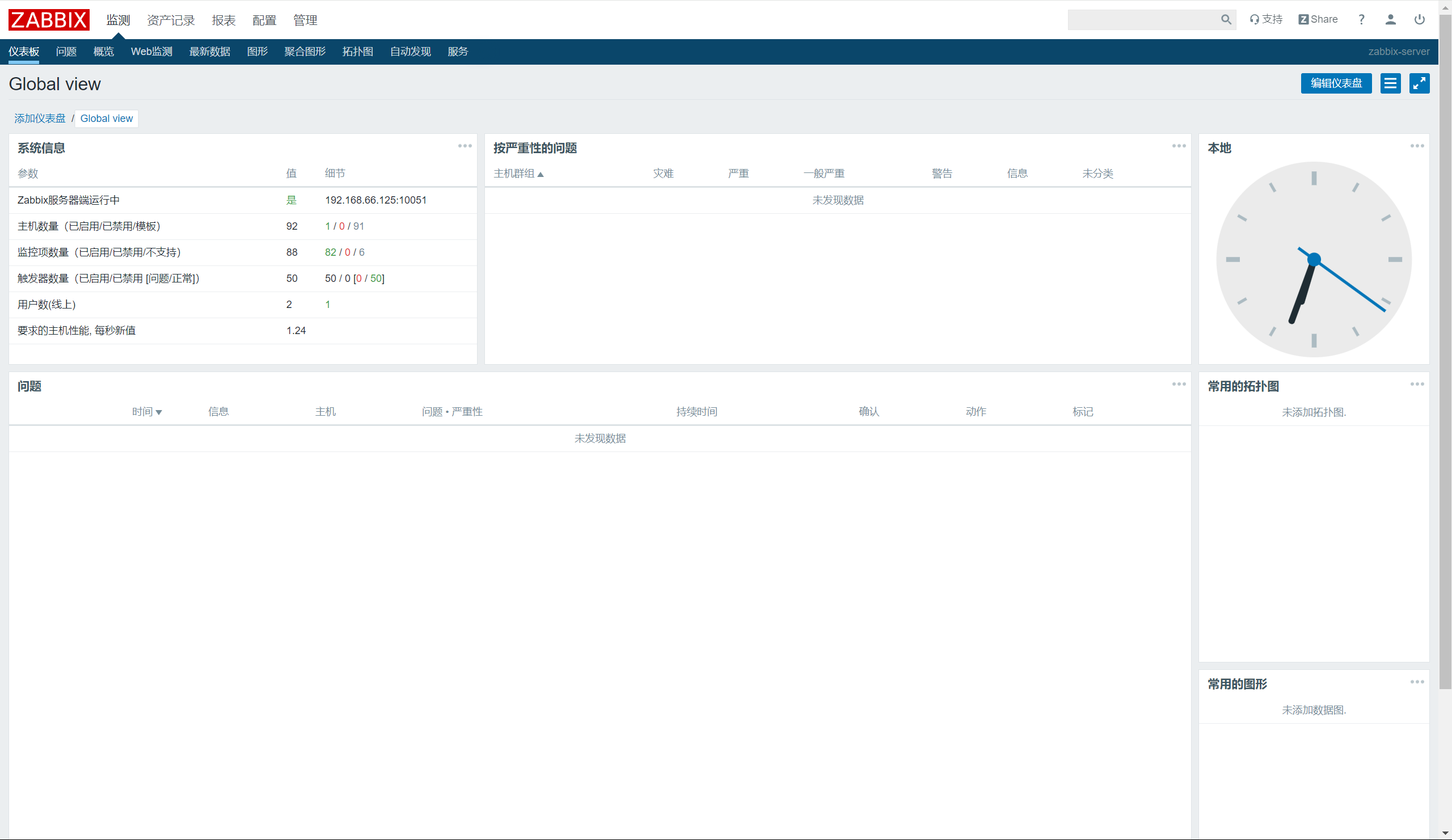This screenshot has height=840, width=1452.
Task: Open the Configuration top menu
Action: pyautogui.click(x=264, y=21)
